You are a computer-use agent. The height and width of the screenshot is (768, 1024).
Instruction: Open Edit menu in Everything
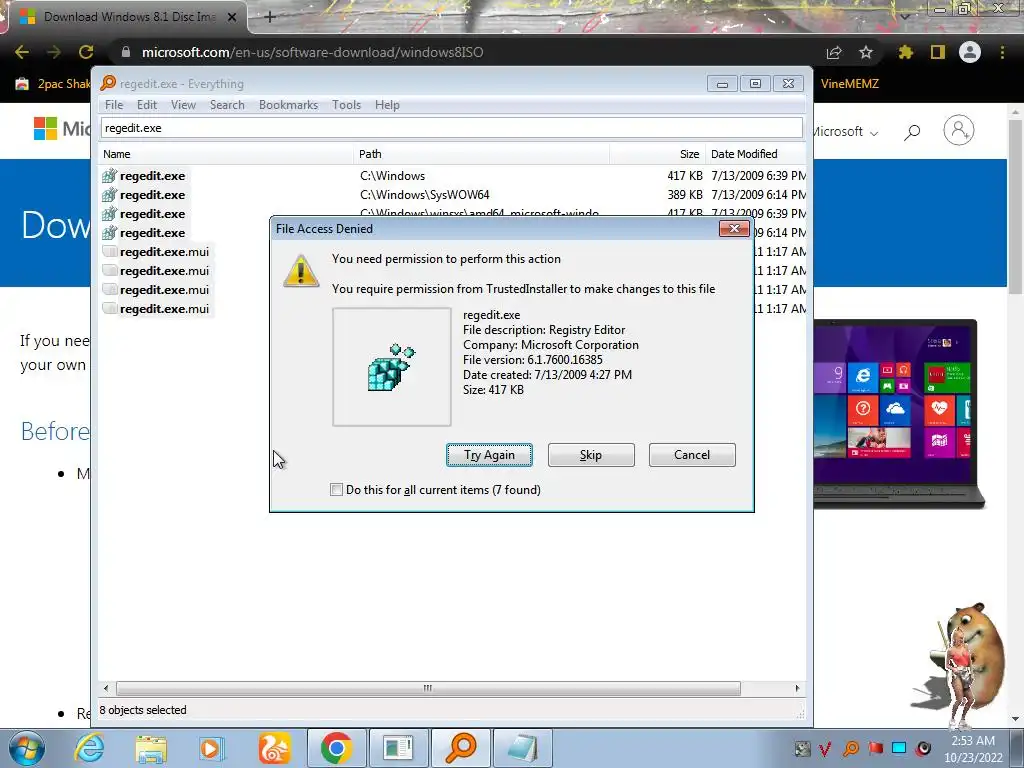[x=147, y=104]
